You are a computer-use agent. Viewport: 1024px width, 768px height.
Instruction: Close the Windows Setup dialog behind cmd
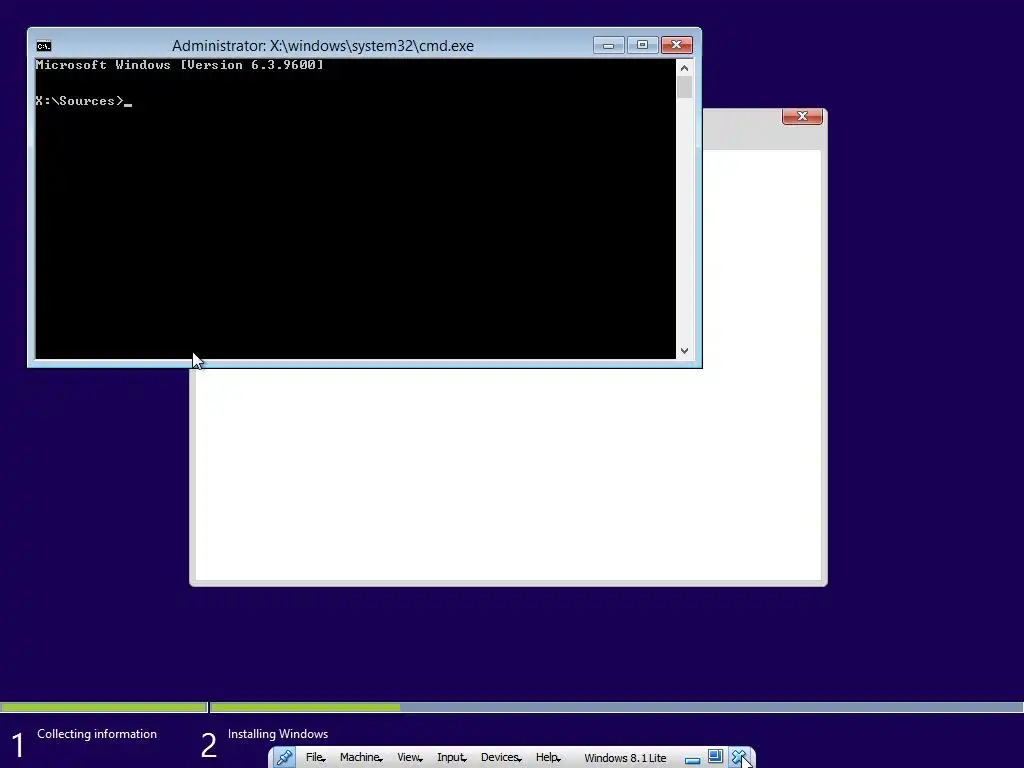pos(802,116)
